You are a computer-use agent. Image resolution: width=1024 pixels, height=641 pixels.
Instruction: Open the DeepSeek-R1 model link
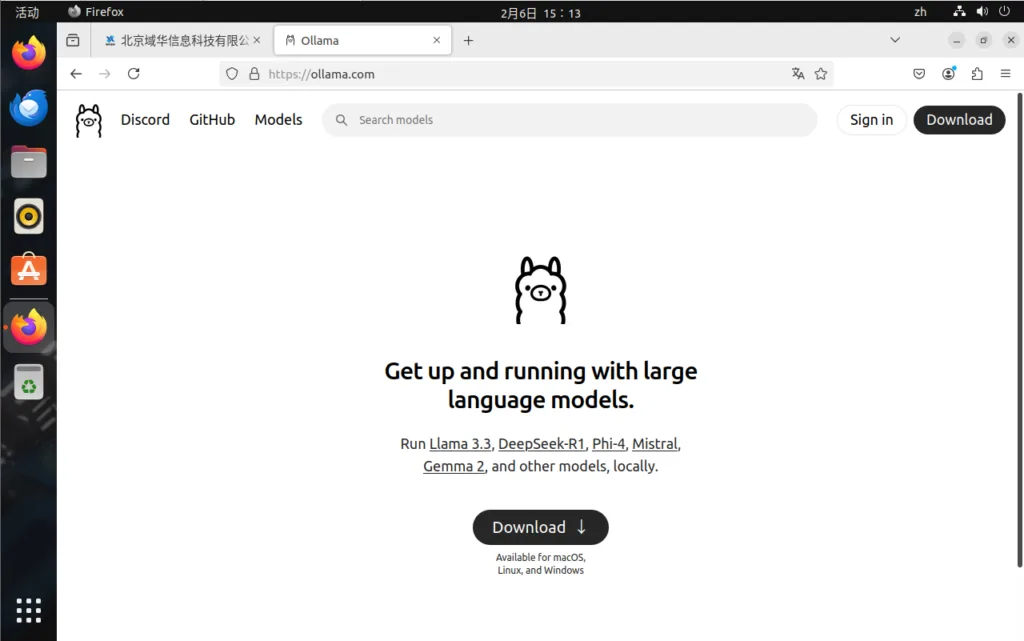[x=541, y=444]
